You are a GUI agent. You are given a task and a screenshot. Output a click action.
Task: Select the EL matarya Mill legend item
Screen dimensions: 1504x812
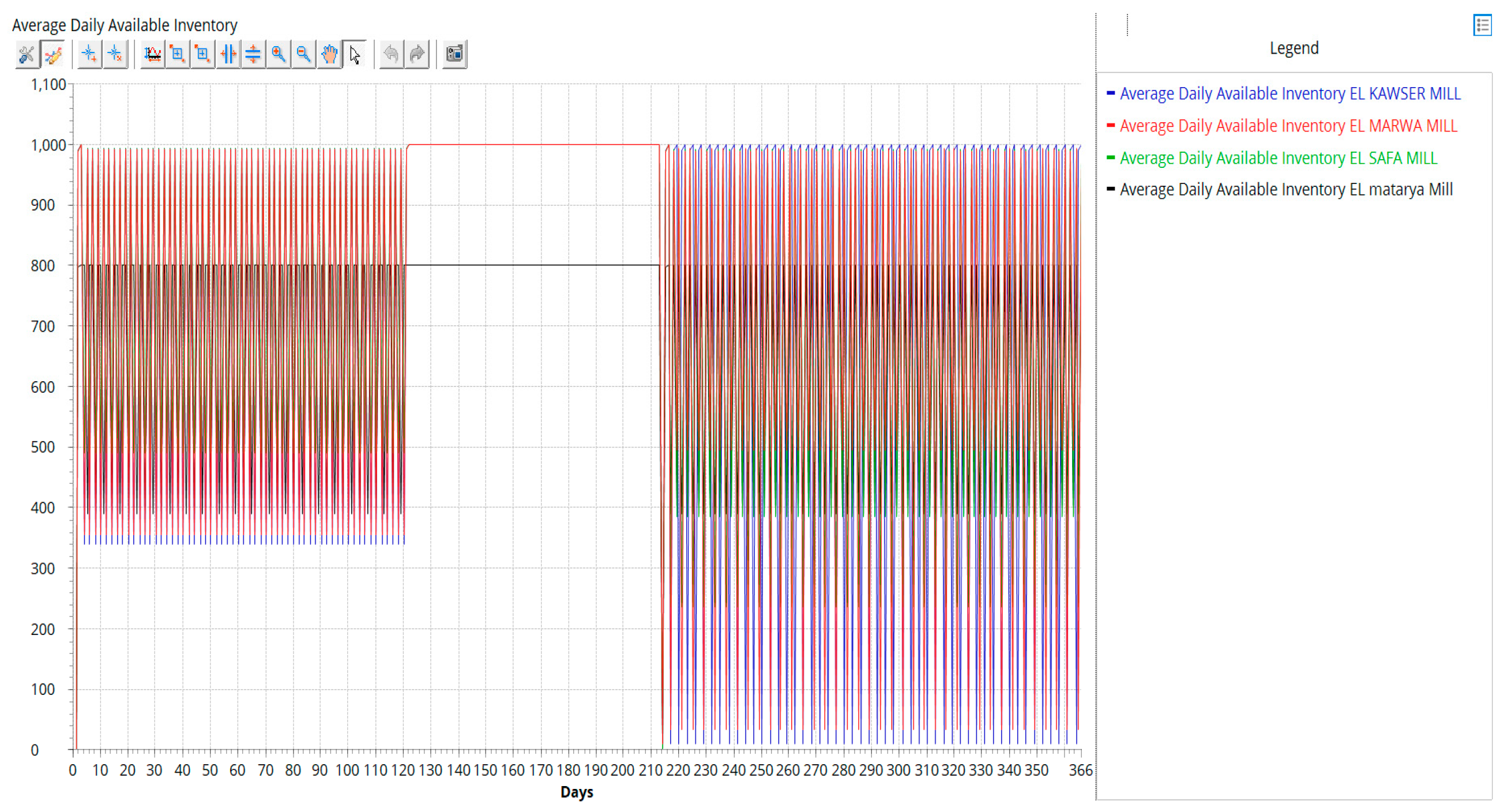tap(1285, 189)
